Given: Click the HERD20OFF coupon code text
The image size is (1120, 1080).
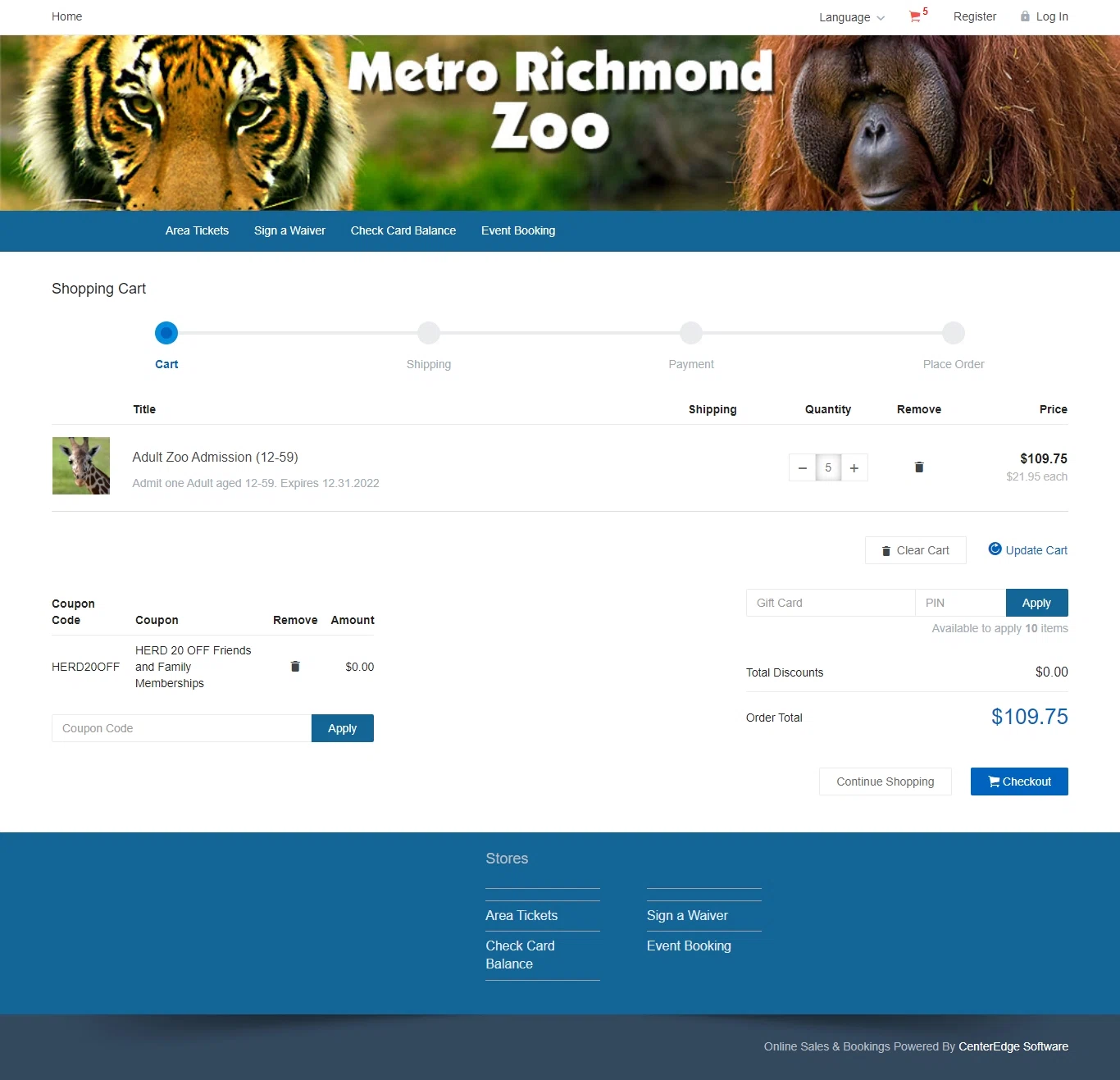Looking at the screenshot, I should (x=85, y=667).
